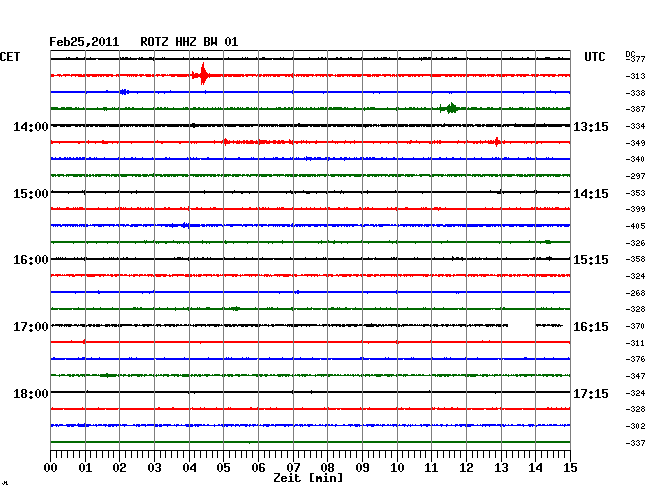
Task: Click the 00 minute tick label
Action: point(51,468)
